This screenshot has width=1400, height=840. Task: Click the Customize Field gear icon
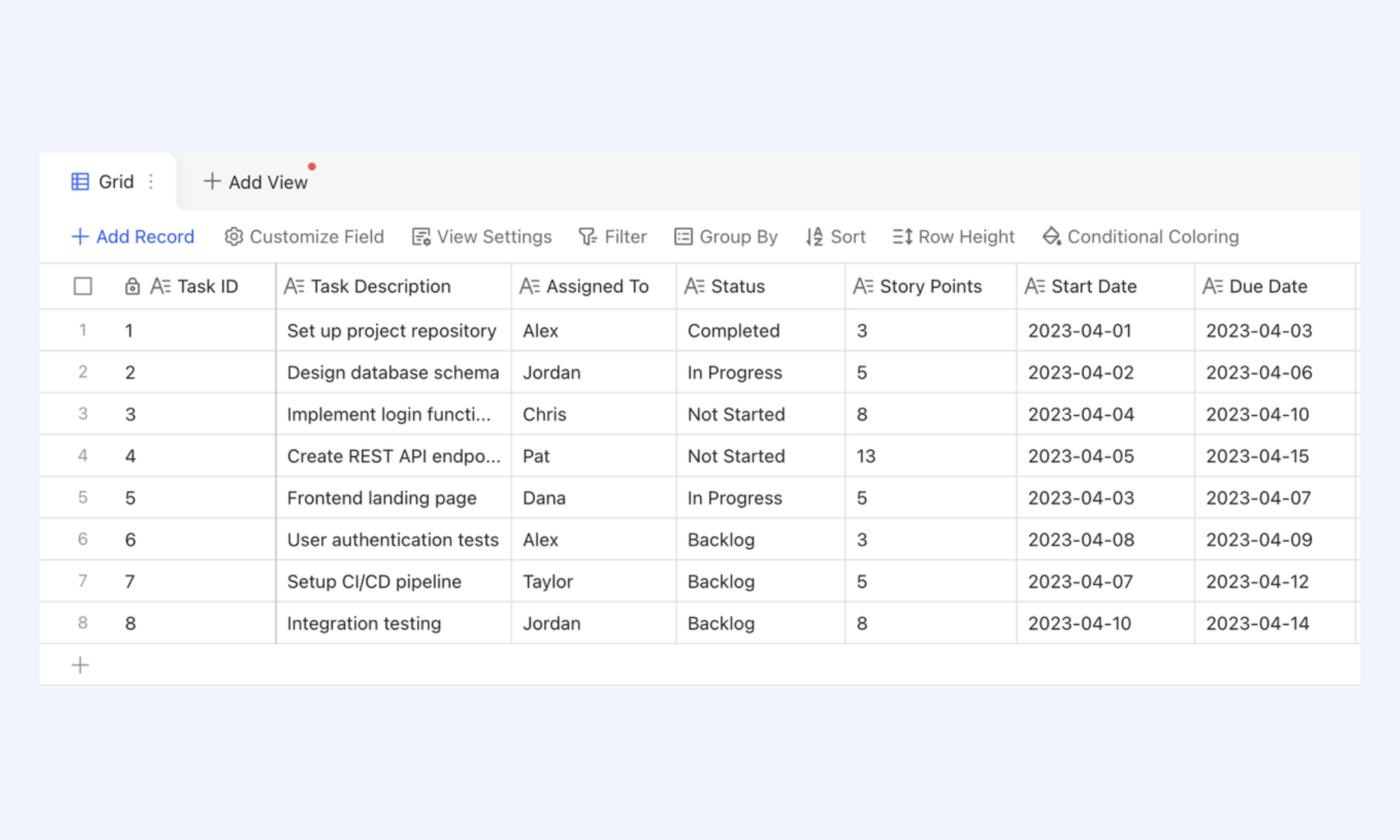(x=234, y=237)
